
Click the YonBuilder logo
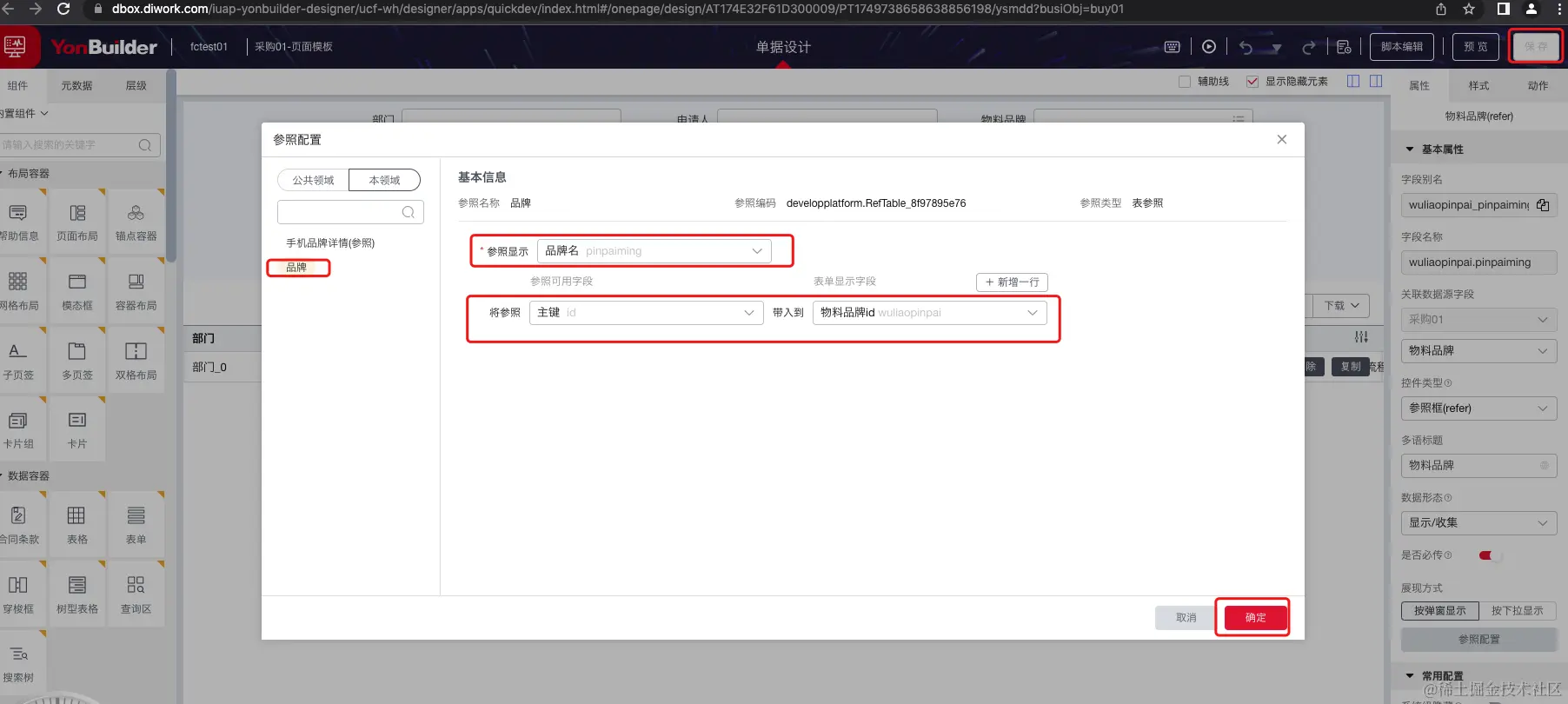pyautogui.click(x=103, y=47)
